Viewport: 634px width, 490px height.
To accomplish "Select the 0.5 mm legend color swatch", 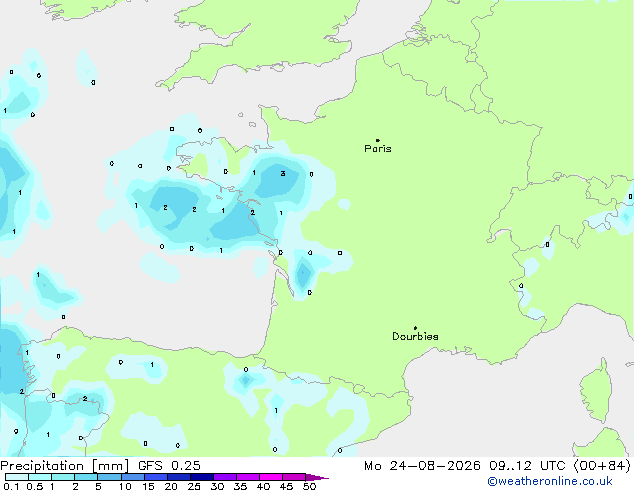I will pos(40,477).
